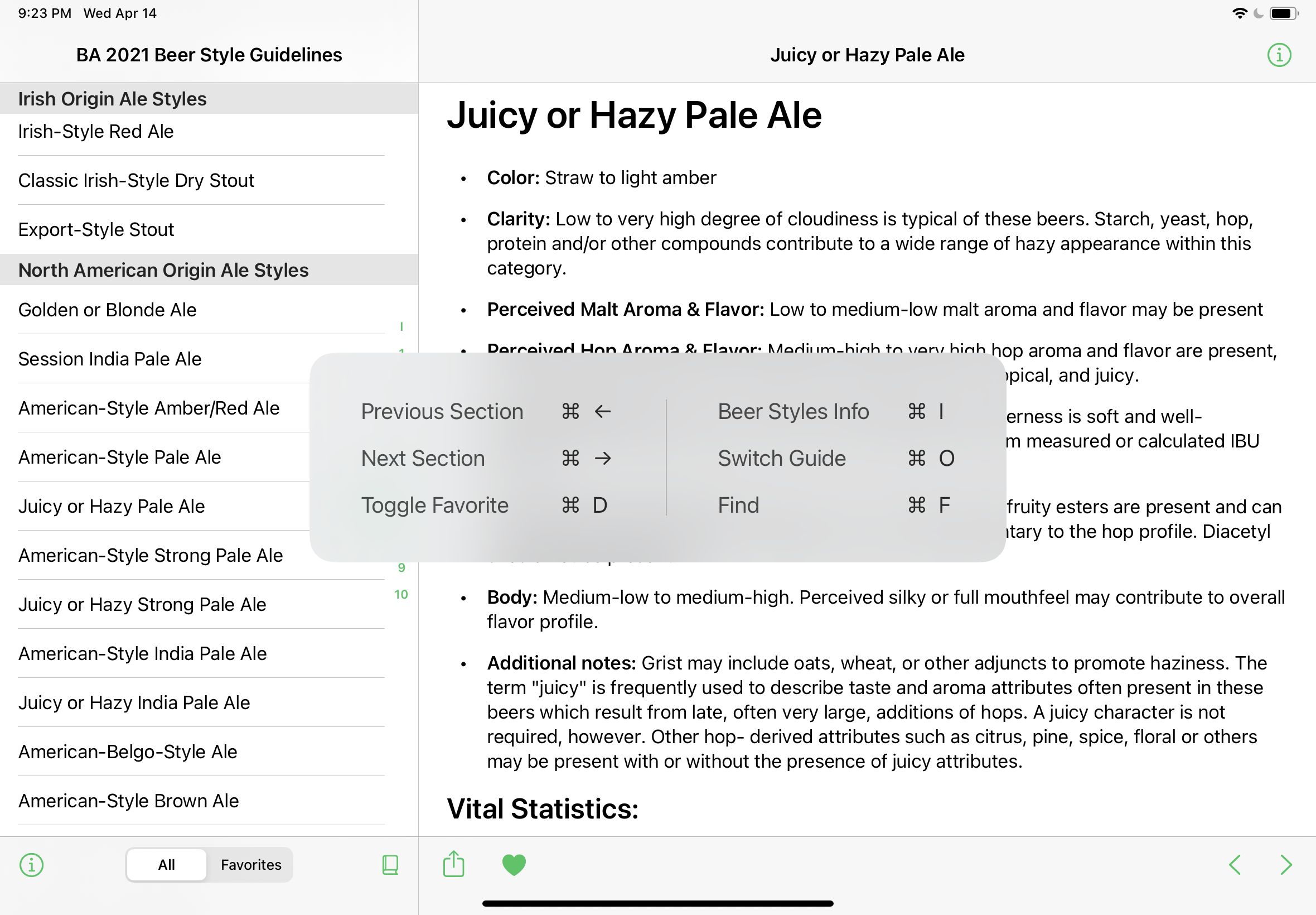1316x915 pixels.
Task: Jump to section index number 10
Action: (401, 595)
